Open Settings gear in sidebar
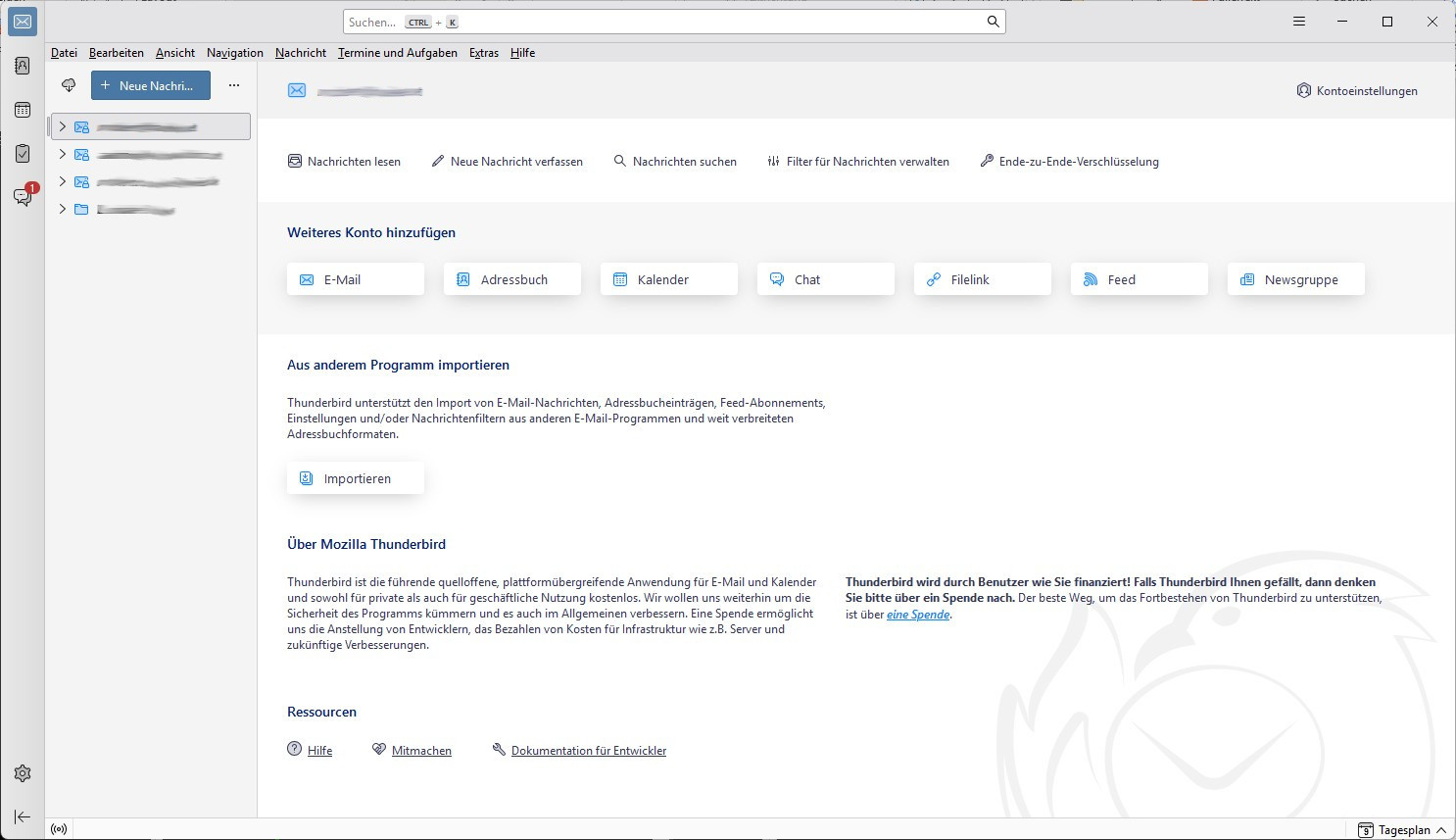The height and width of the screenshot is (840, 1456). [23, 773]
